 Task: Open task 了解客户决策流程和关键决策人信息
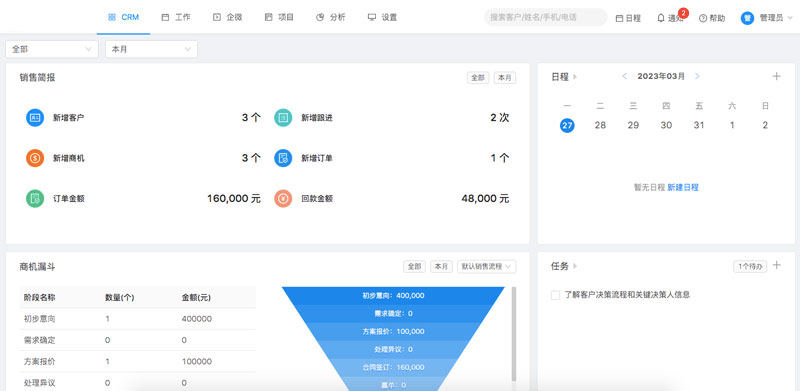(627, 295)
